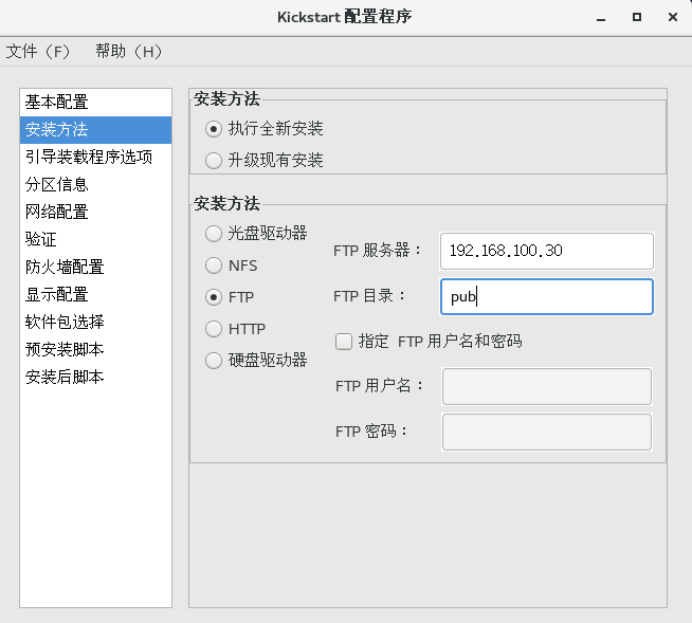Select FTP installation method
692x623 pixels.
213,297
